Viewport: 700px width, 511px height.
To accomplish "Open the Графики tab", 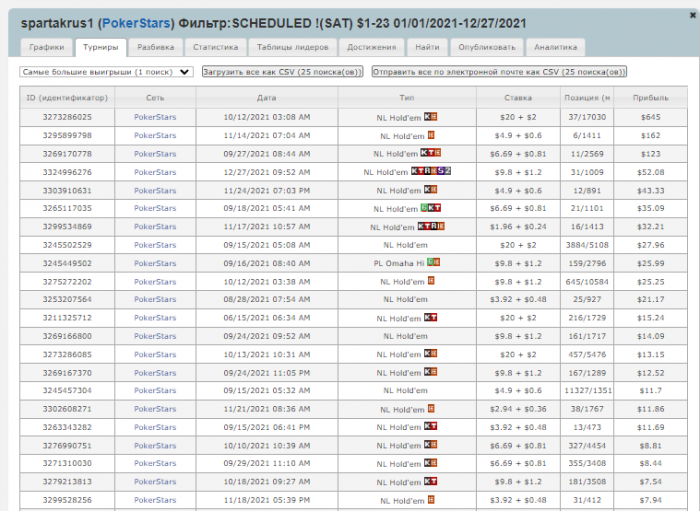I will click(x=46, y=47).
